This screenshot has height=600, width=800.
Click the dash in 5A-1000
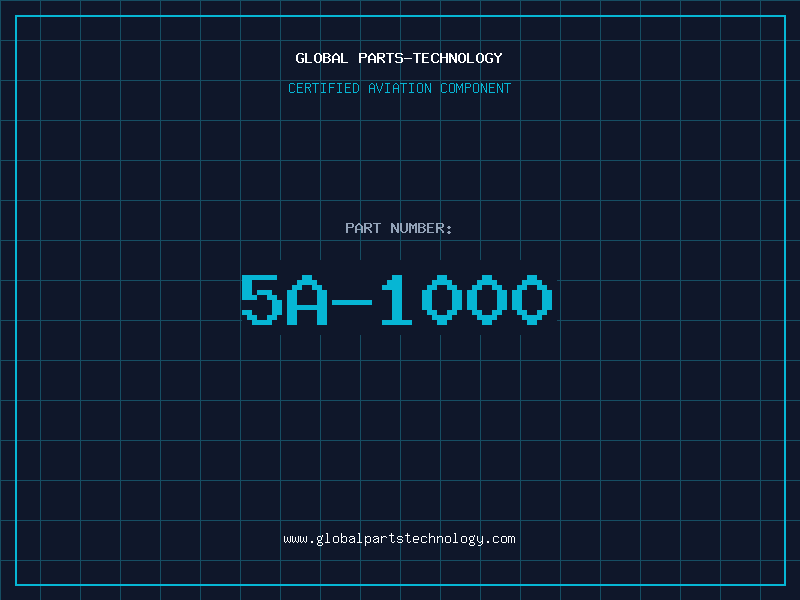pyautogui.click(x=352, y=302)
